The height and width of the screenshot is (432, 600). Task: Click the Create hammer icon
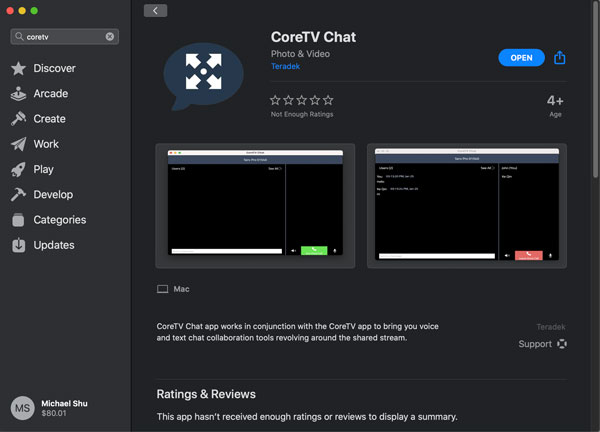pos(18,119)
